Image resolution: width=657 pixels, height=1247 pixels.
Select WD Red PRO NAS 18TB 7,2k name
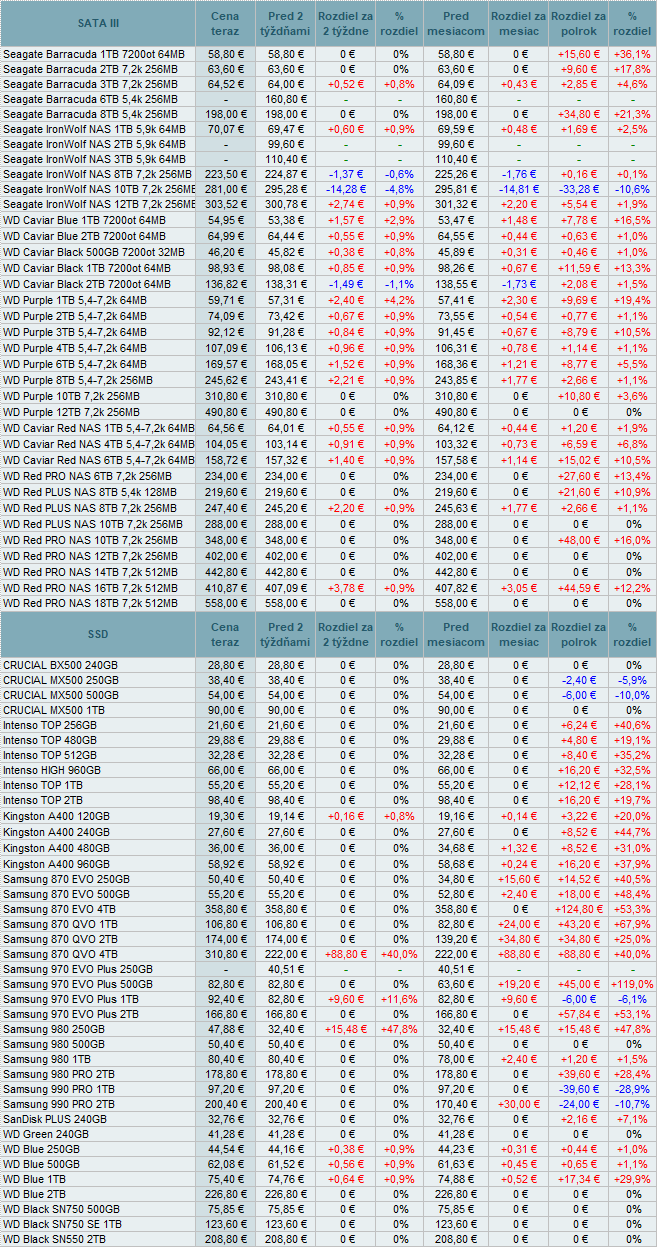[x=91, y=603]
